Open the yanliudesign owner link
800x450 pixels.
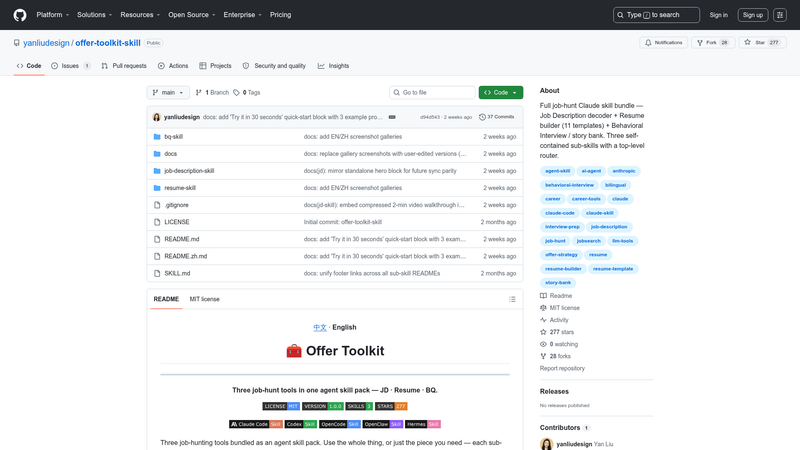pyautogui.click(x=46, y=43)
